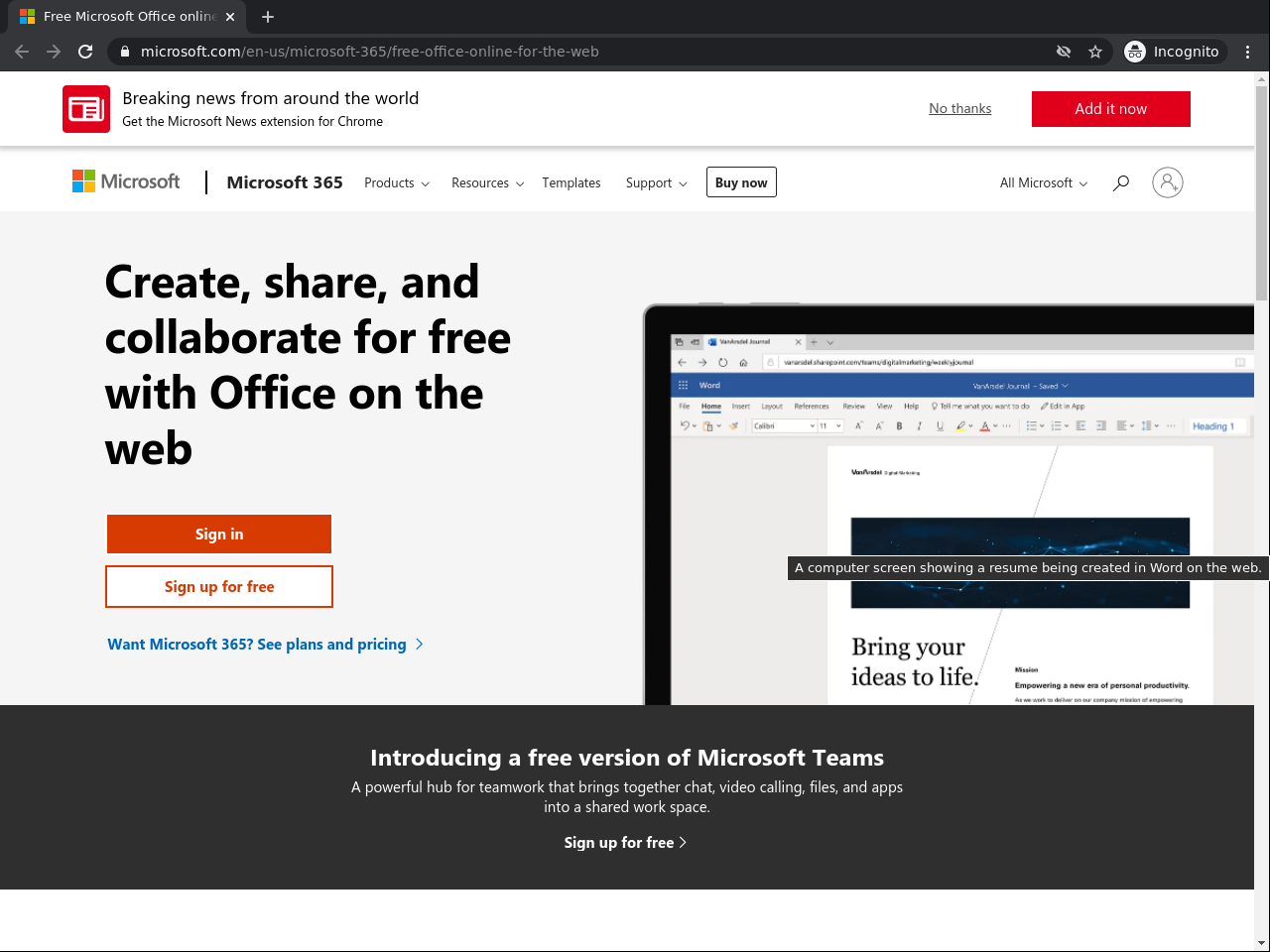This screenshot has width=1270, height=952.
Task: Expand the Products menu
Action: point(397,183)
